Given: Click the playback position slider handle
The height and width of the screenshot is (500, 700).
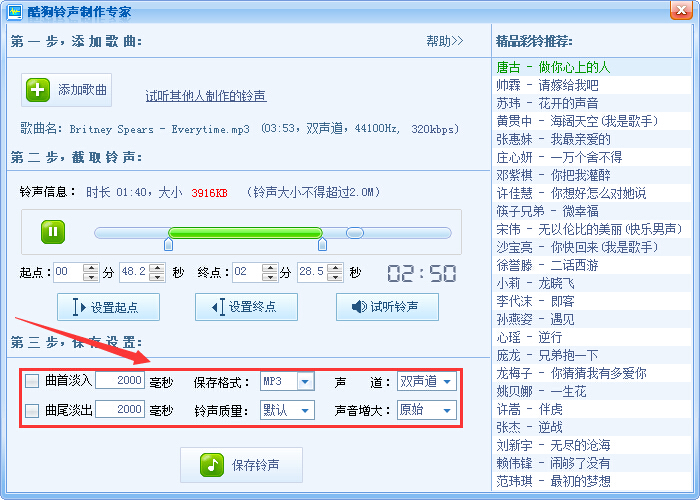Looking at the screenshot, I should pos(355,232).
